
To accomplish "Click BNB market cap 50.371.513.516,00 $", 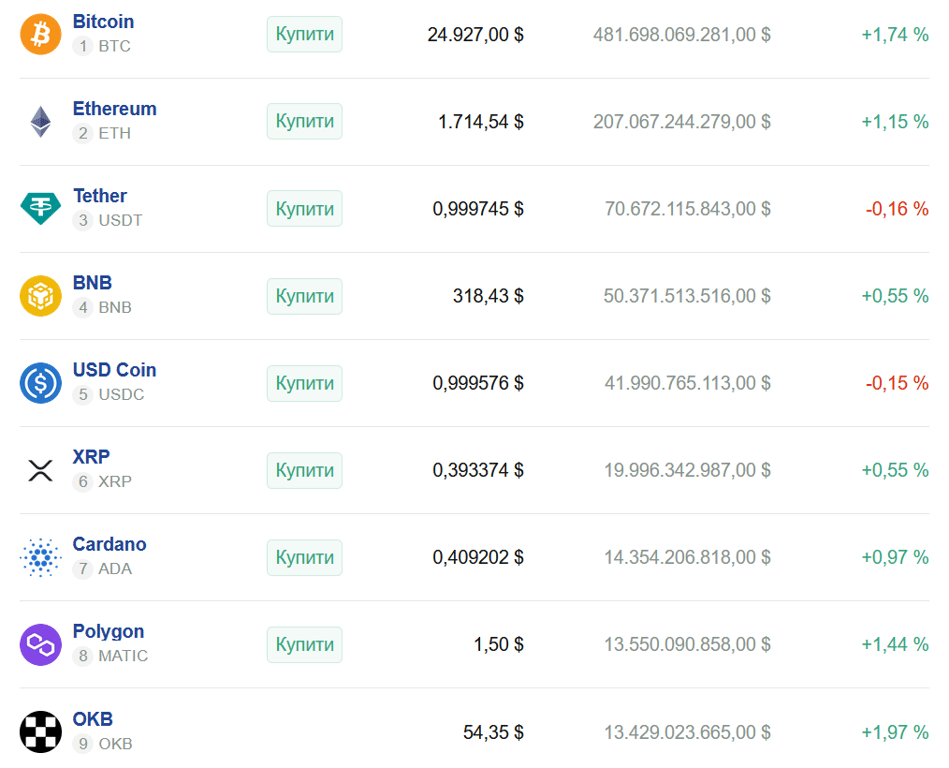I will click(x=688, y=296).
